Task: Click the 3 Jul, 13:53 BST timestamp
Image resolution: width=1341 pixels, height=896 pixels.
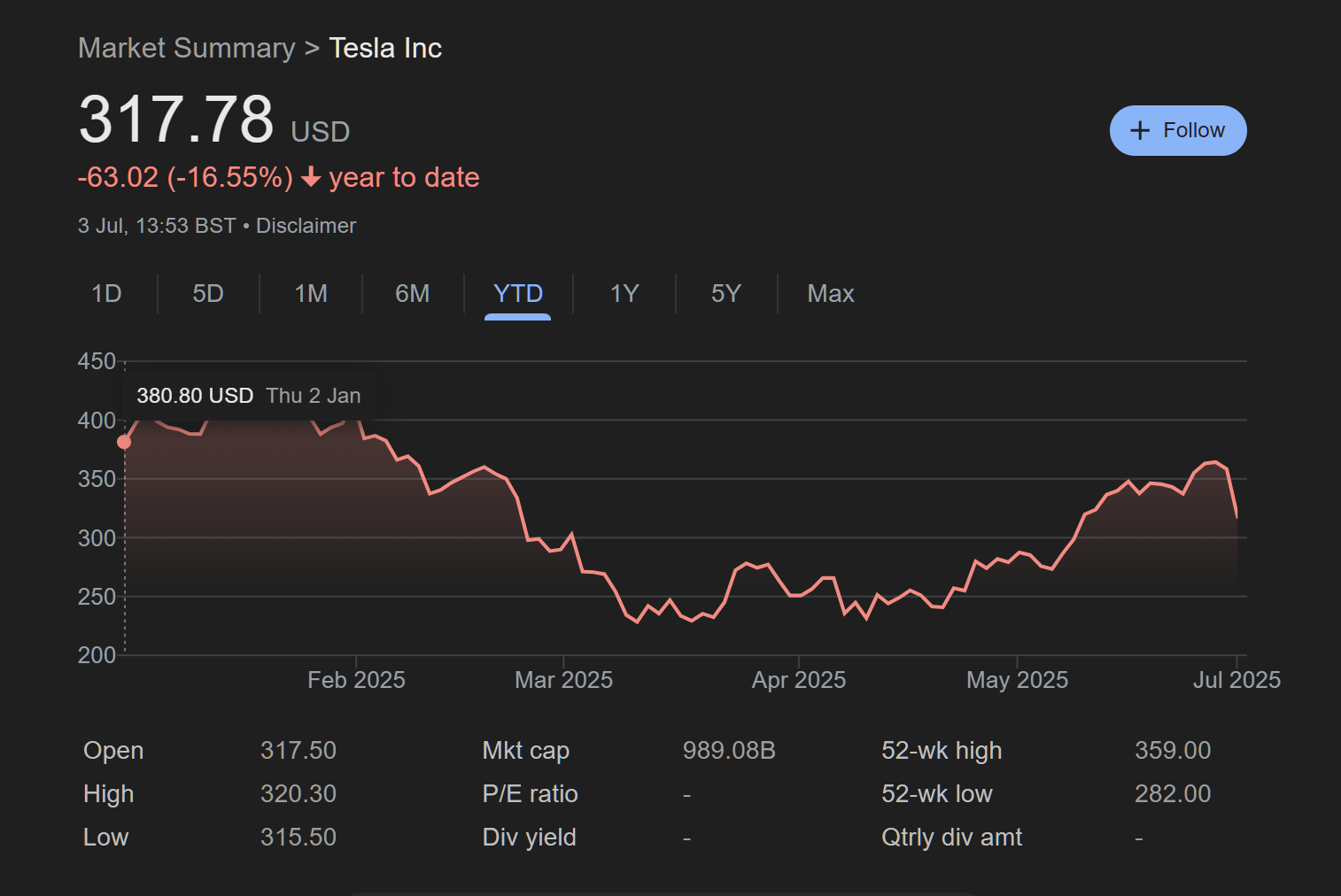Action: click(157, 226)
